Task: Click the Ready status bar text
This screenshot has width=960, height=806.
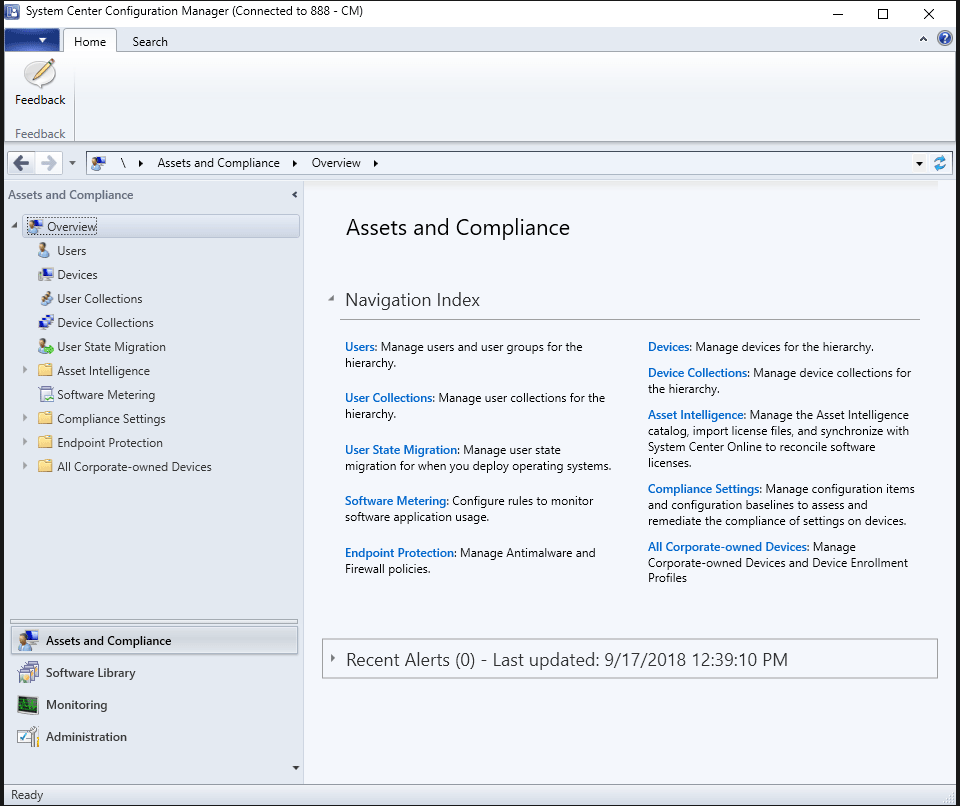Action: 27,795
